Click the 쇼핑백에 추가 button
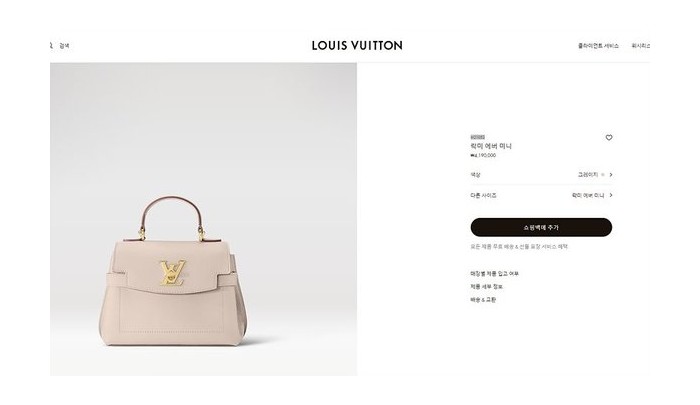 coord(541,227)
